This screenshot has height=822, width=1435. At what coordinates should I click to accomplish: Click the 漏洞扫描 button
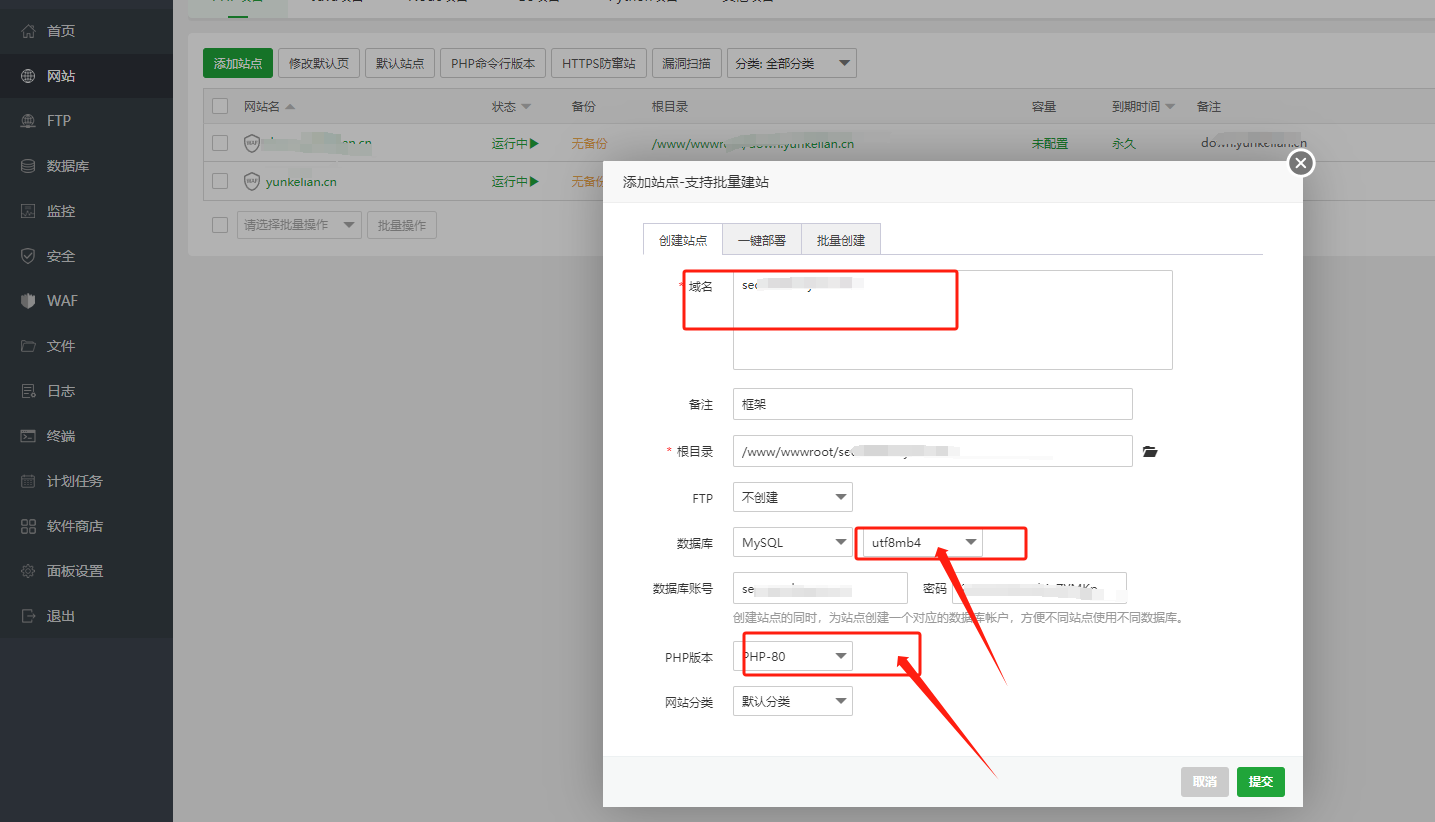(x=687, y=63)
